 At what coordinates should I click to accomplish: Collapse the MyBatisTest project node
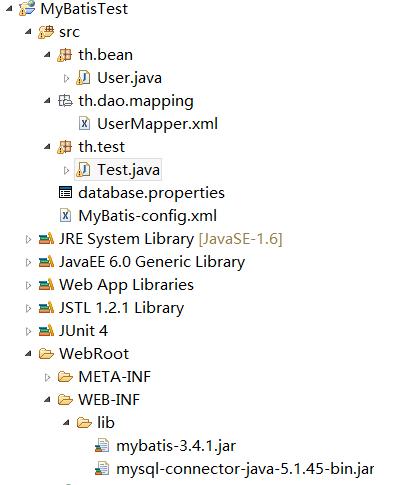pos(9,9)
